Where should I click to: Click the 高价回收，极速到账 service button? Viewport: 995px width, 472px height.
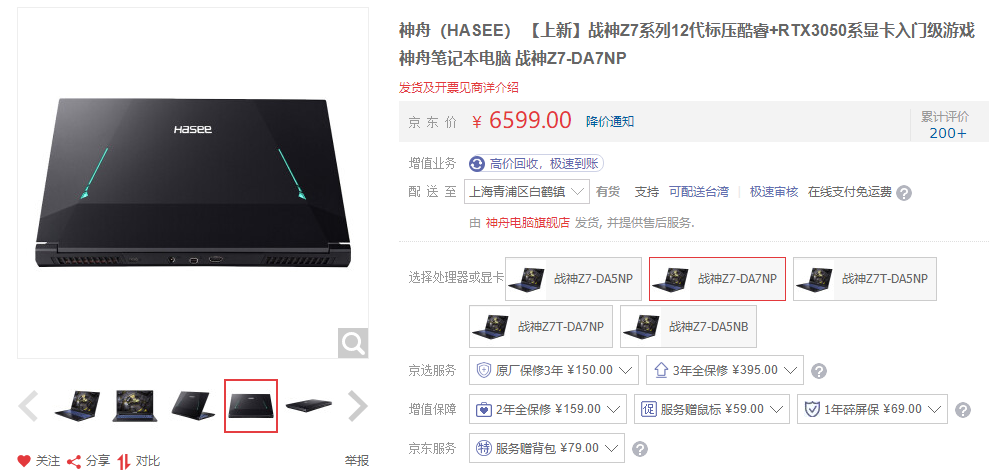pos(536,164)
